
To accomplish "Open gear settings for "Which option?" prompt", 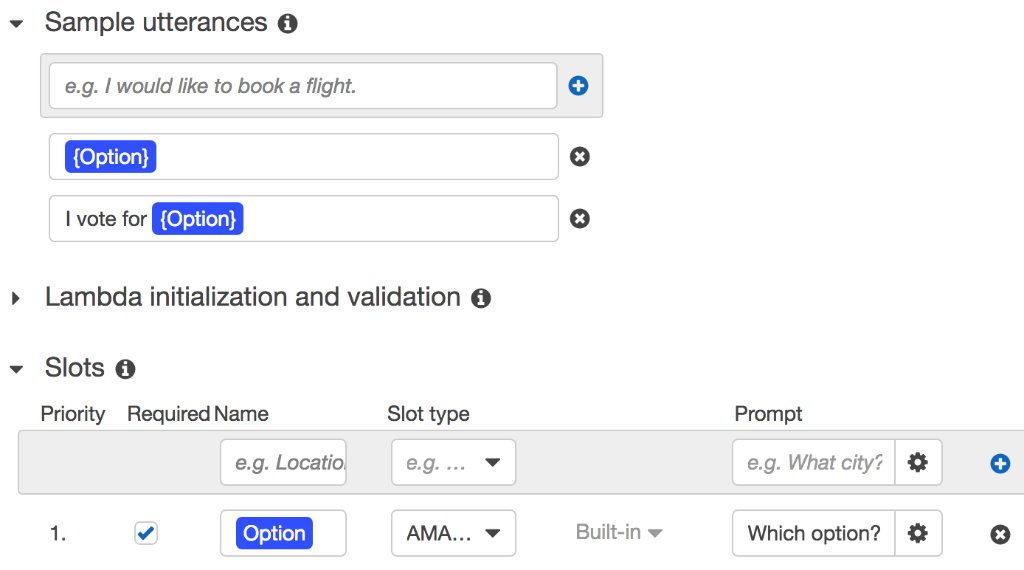I will (917, 533).
